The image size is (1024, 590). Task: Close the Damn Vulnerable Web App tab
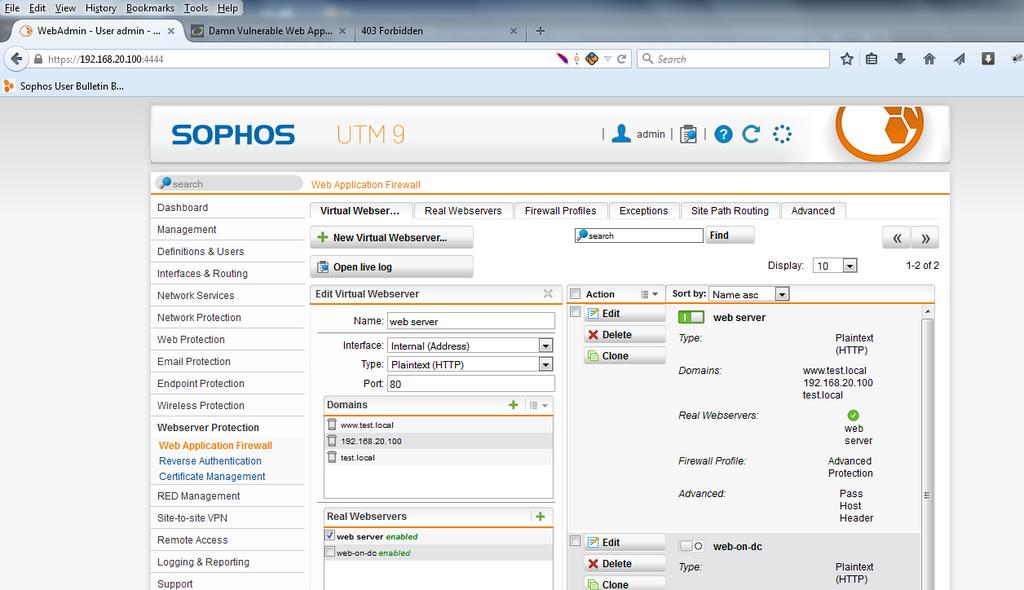coord(342,31)
